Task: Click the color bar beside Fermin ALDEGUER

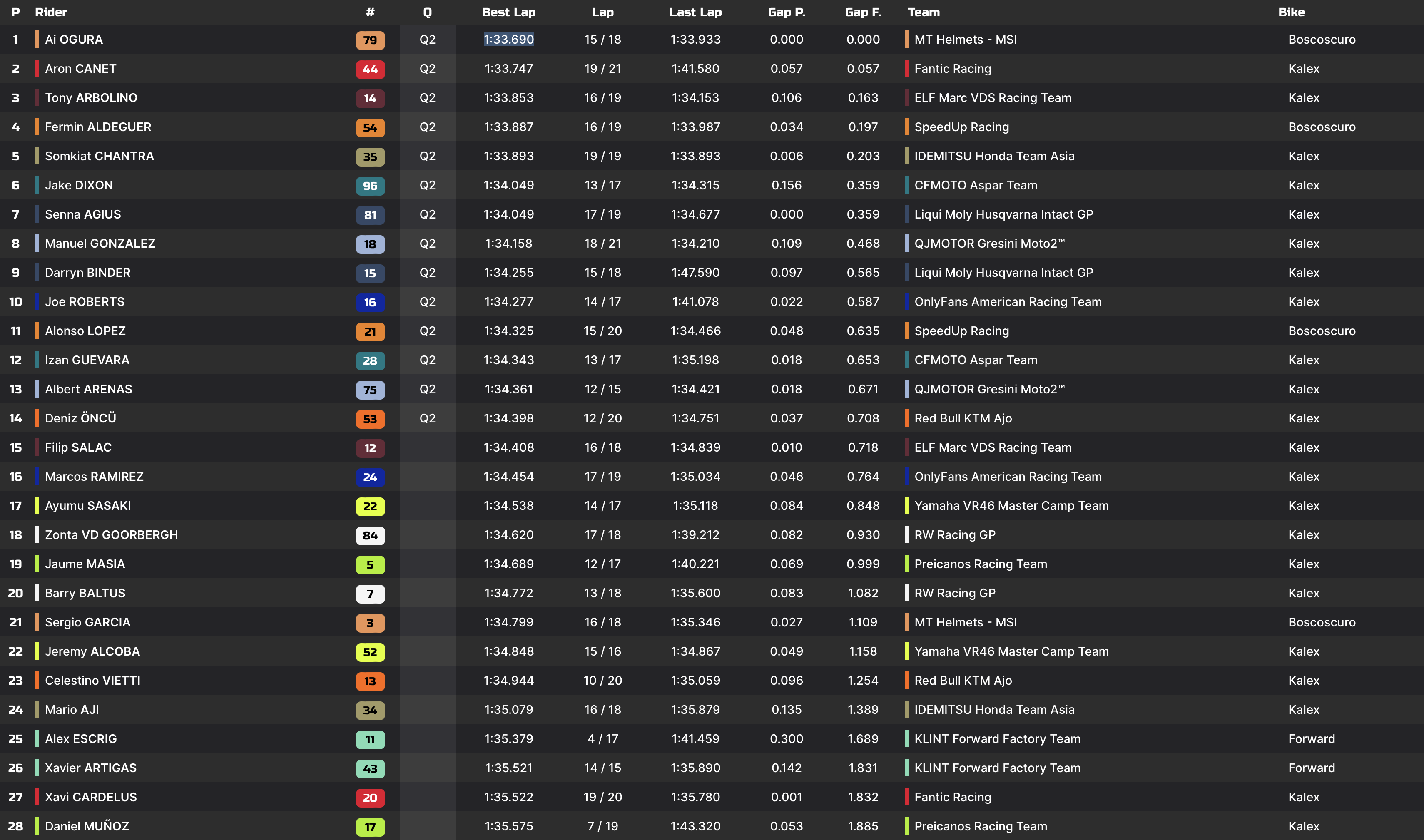Action: (37, 127)
